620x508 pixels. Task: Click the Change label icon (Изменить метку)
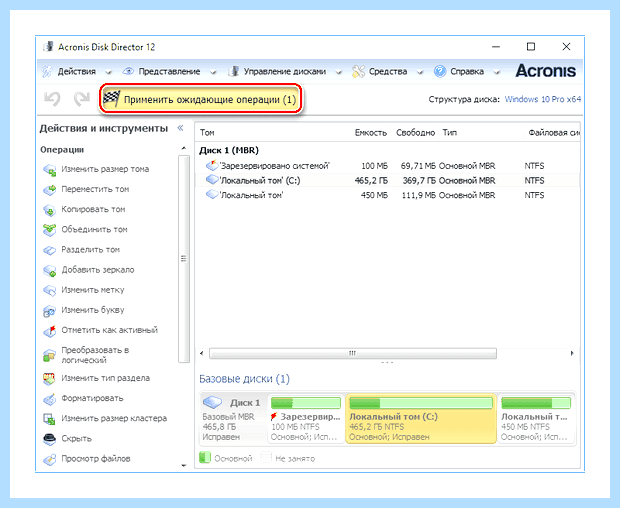pos(49,291)
